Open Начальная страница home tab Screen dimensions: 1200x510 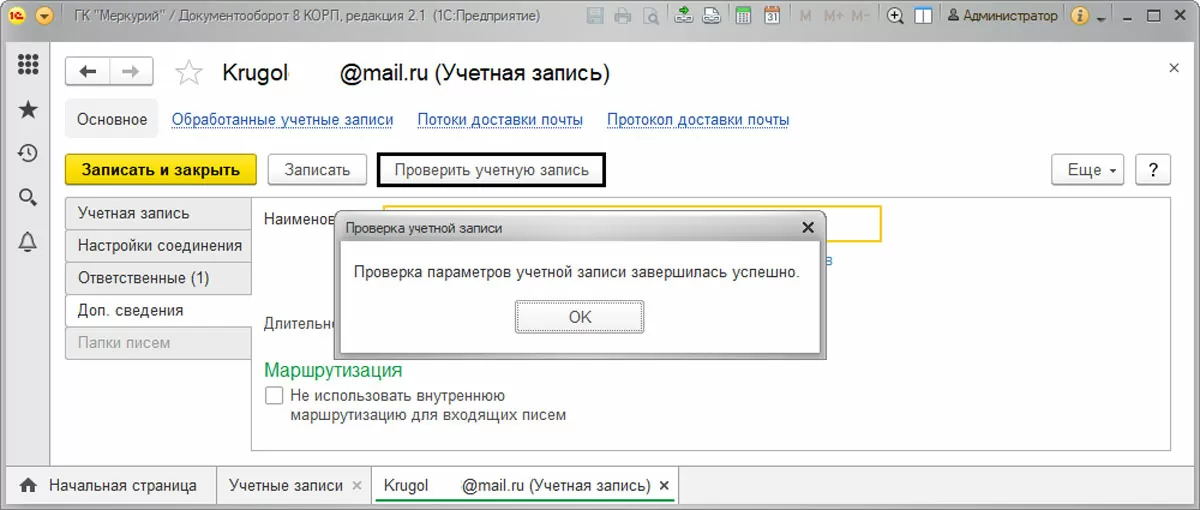point(111,486)
